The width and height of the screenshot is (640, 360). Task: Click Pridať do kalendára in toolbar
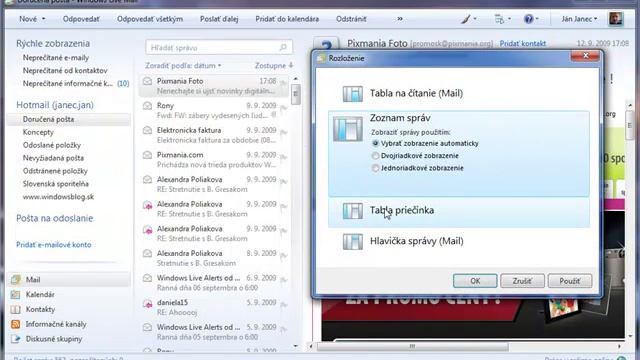(287, 19)
